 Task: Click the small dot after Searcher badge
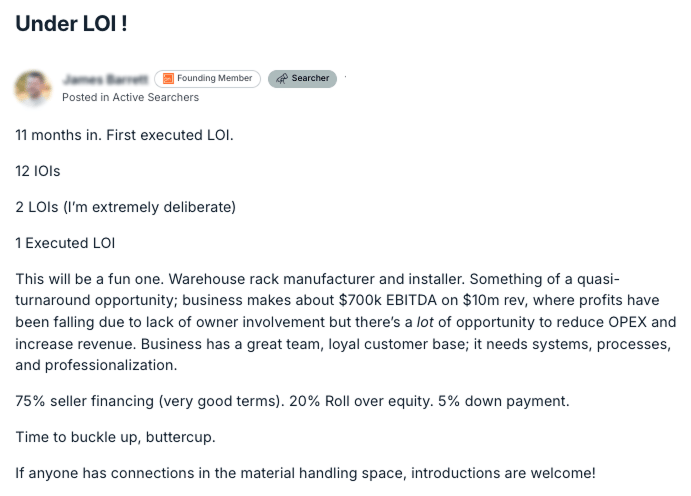pyautogui.click(x=346, y=77)
